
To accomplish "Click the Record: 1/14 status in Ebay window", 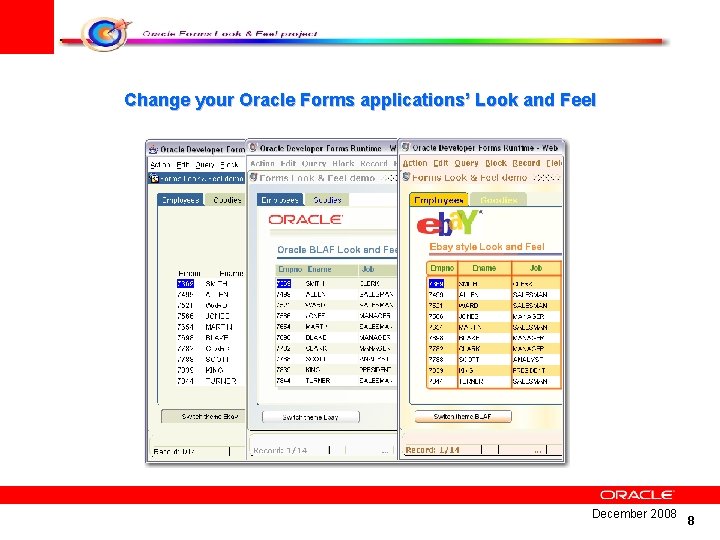I will tap(432, 450).
